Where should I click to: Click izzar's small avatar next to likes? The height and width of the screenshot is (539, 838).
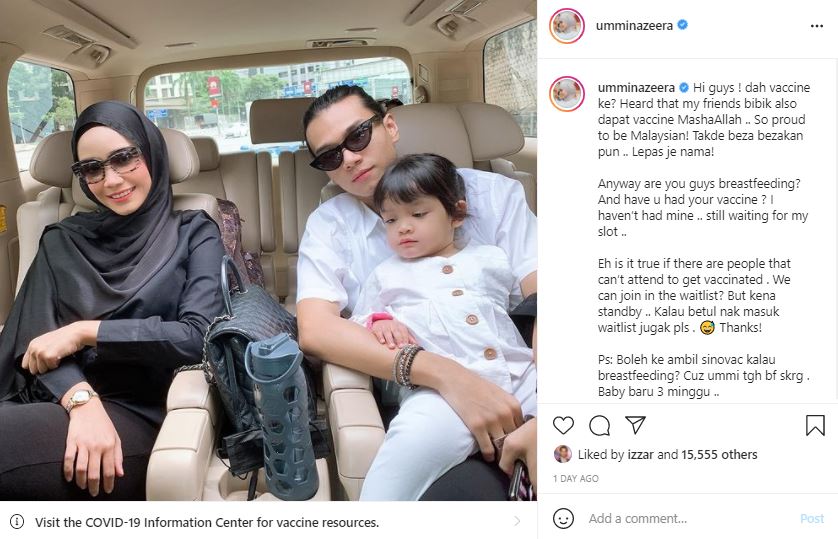click(x=563, y=454)
